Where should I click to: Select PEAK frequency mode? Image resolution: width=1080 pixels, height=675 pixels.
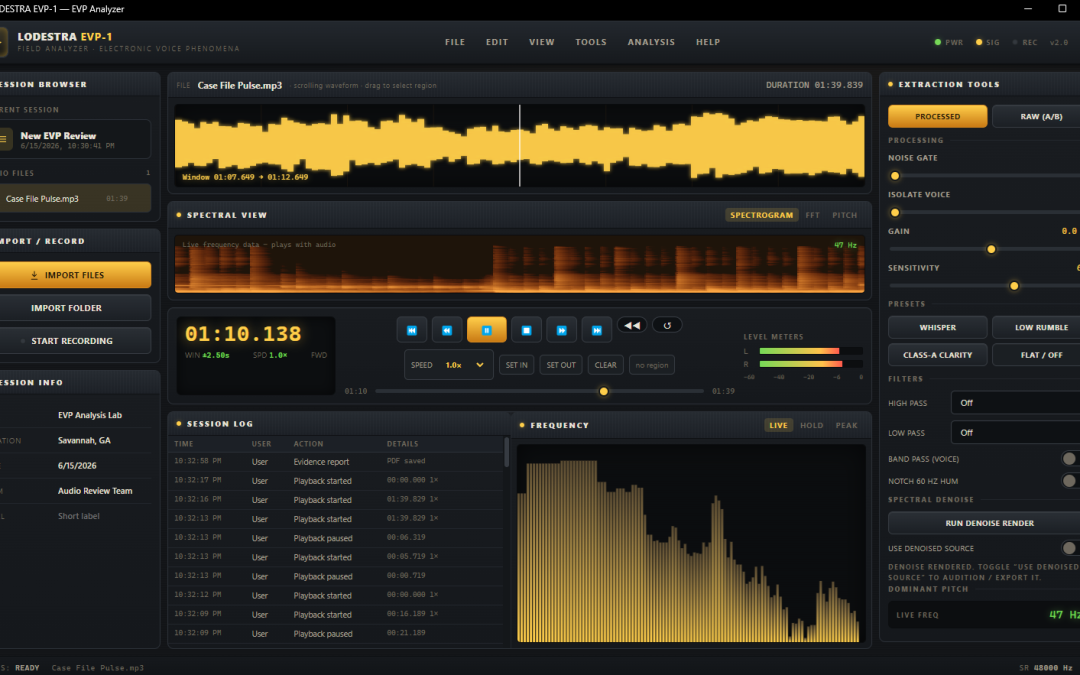(x=847, y=425)
